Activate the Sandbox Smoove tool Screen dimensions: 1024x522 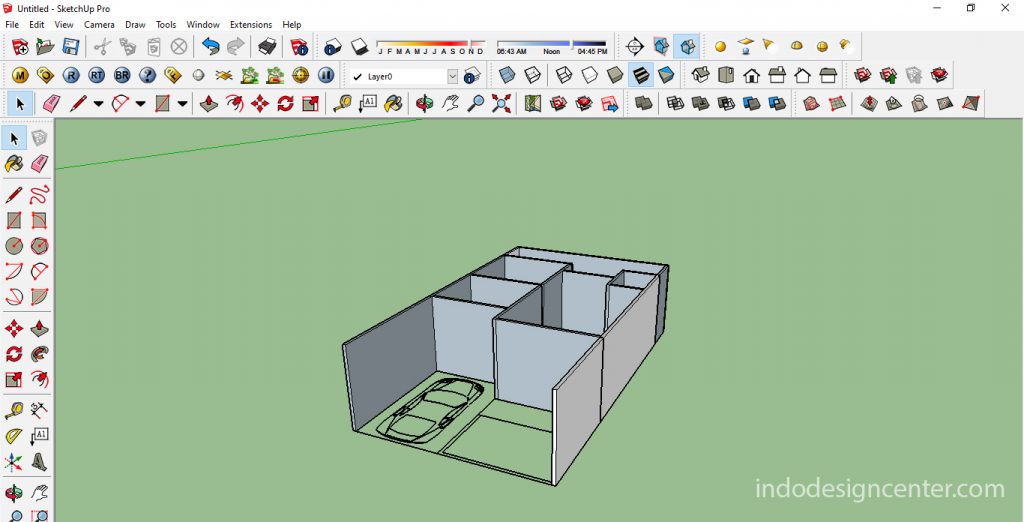pyautogui.click(x=868, y=103)
